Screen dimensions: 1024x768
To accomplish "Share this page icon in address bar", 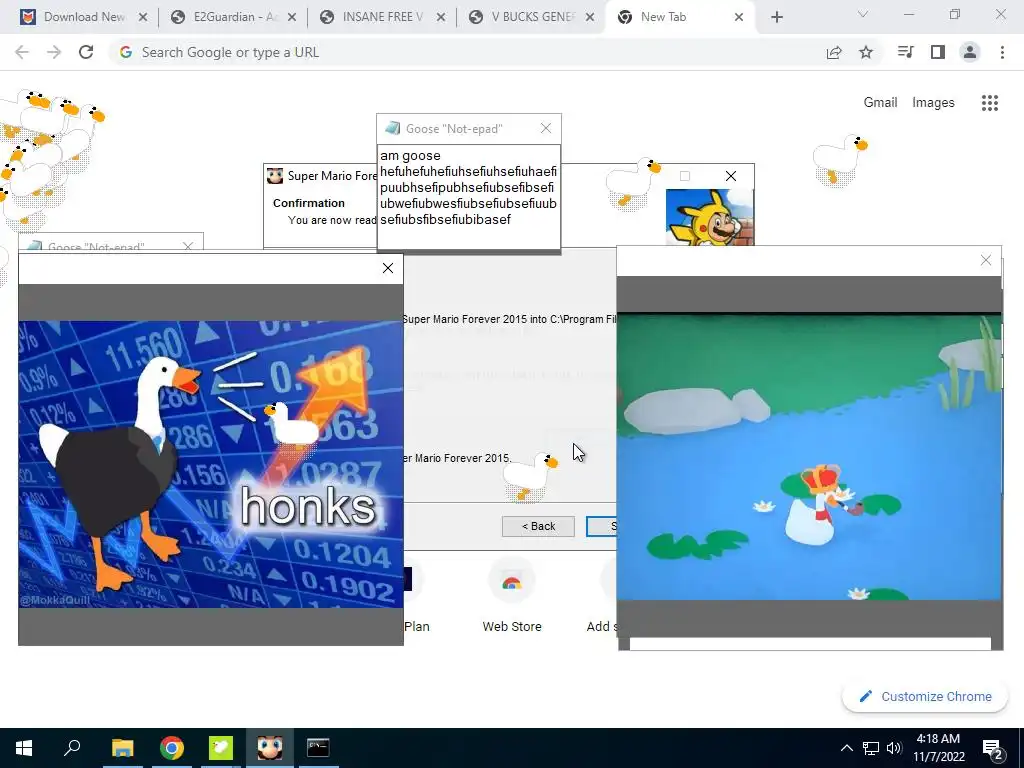I will click(834, 52).
